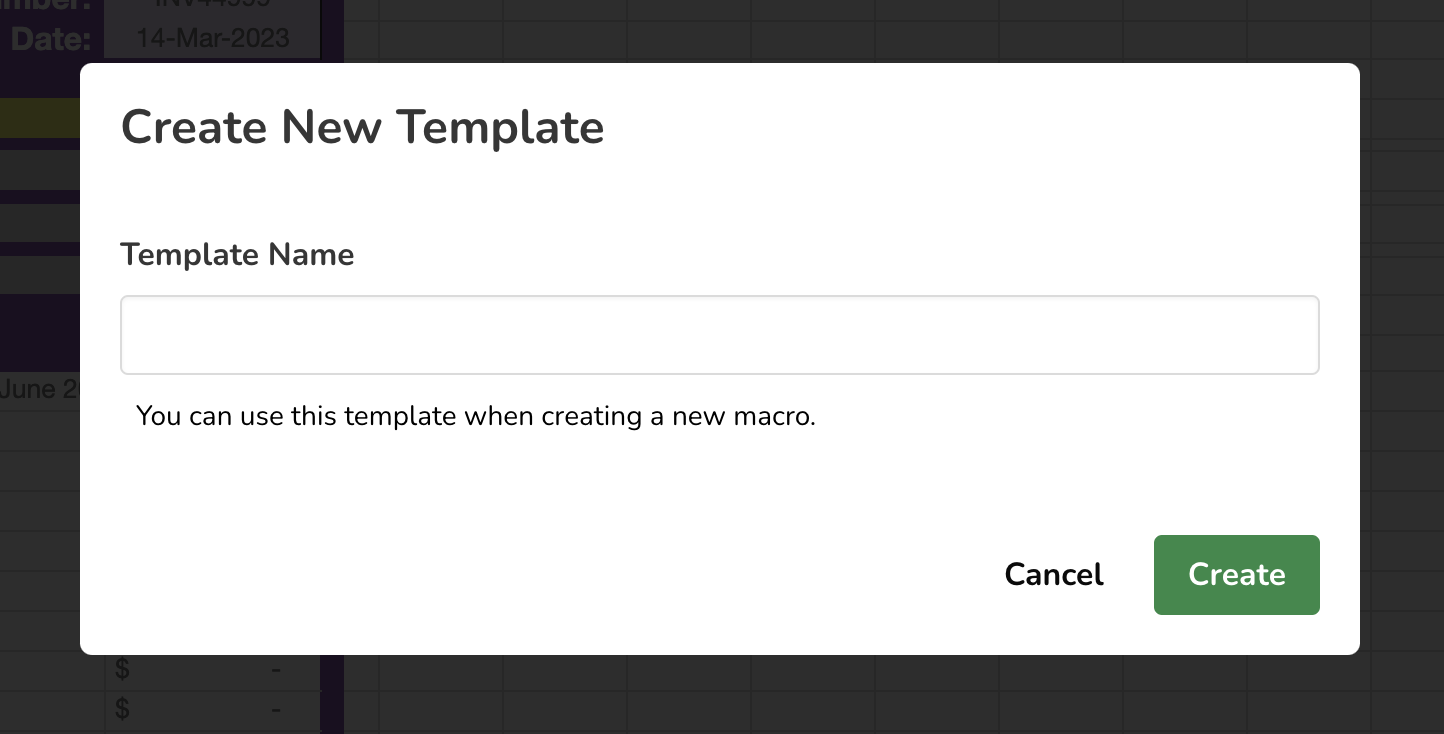The width and height of the screenshot is (1444, 734).
Task: Click the helper text about new macro
Action: [476, 416]
